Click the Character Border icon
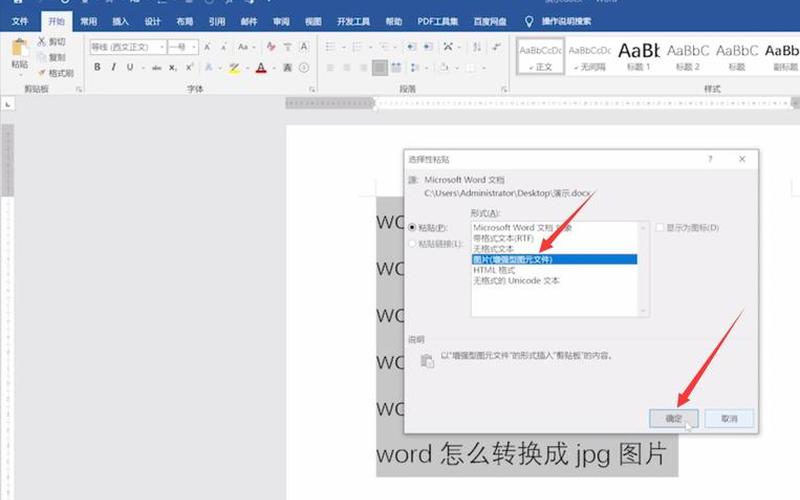This screenshot has height=500, width=800. 304,47
